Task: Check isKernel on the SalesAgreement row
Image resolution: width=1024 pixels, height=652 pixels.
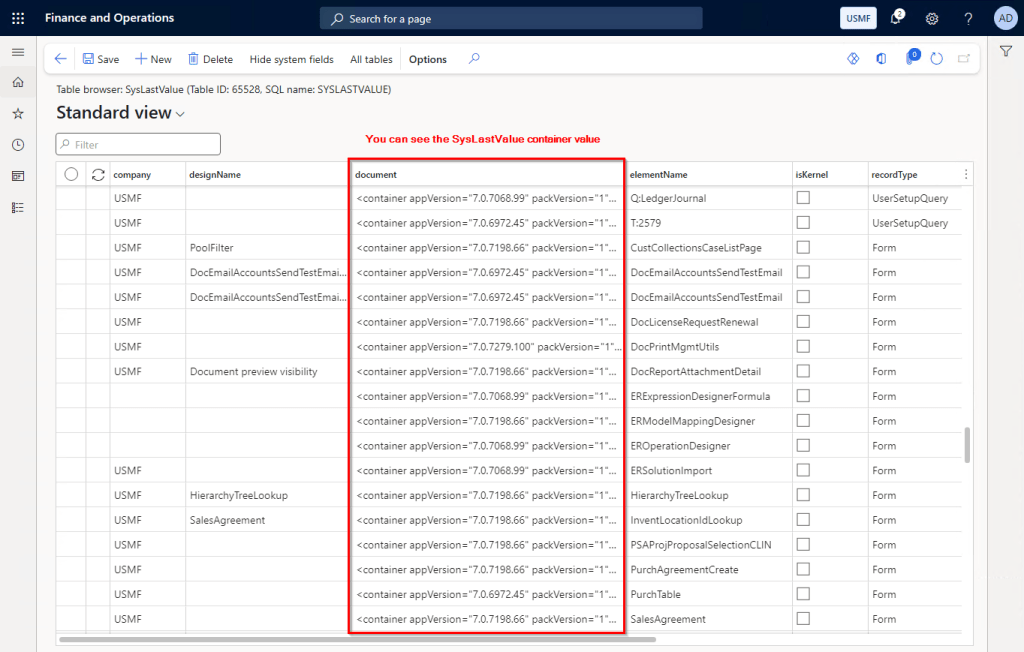Action: click(x=803, y=618)
